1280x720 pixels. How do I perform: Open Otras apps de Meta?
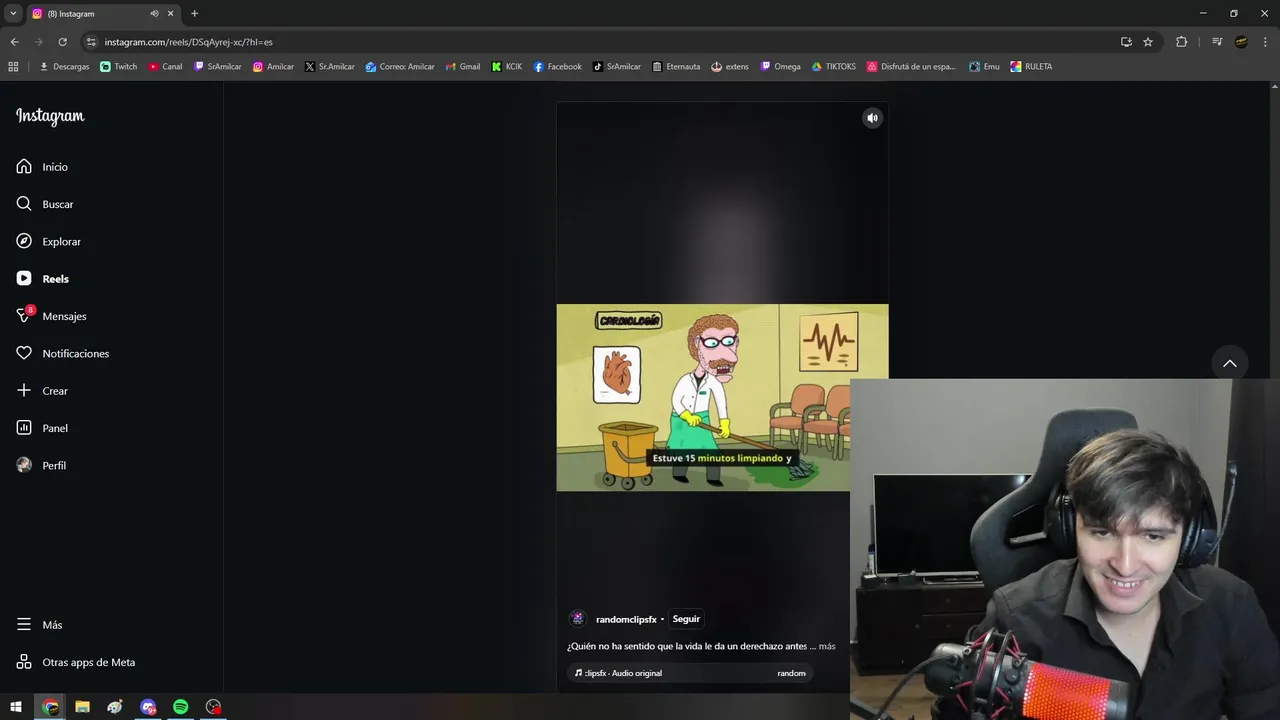75,662
